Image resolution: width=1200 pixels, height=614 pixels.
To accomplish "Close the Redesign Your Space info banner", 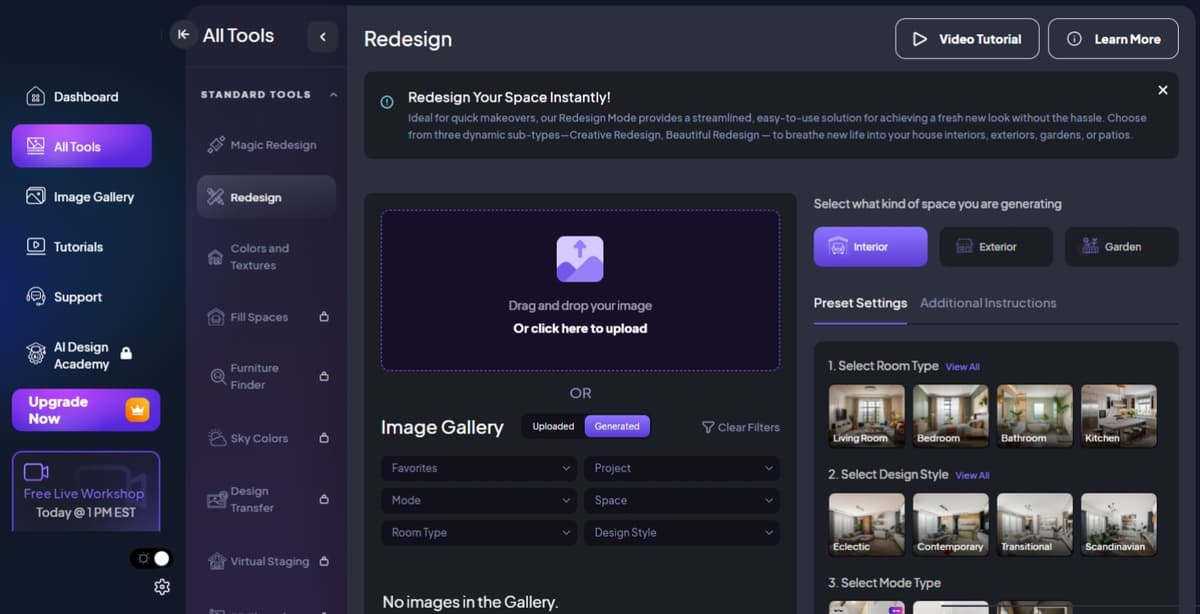I will point(1163,90).
